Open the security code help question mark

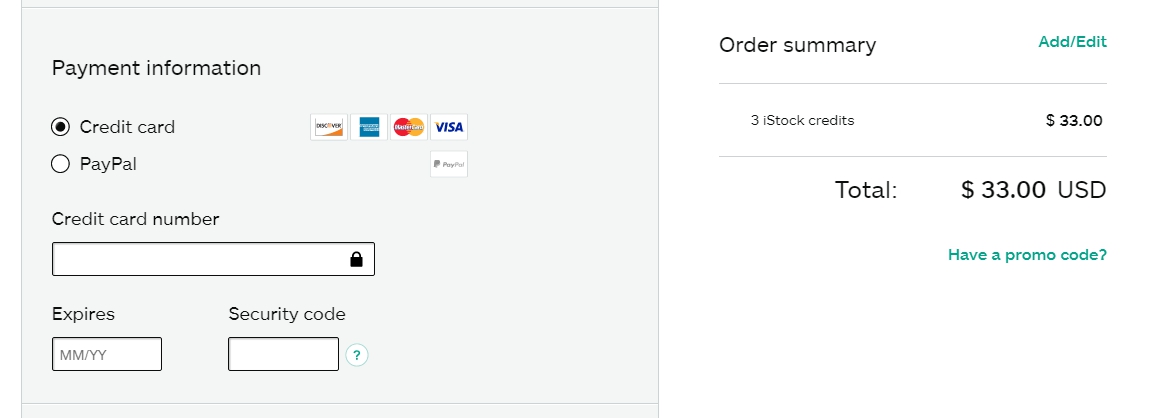357,355
